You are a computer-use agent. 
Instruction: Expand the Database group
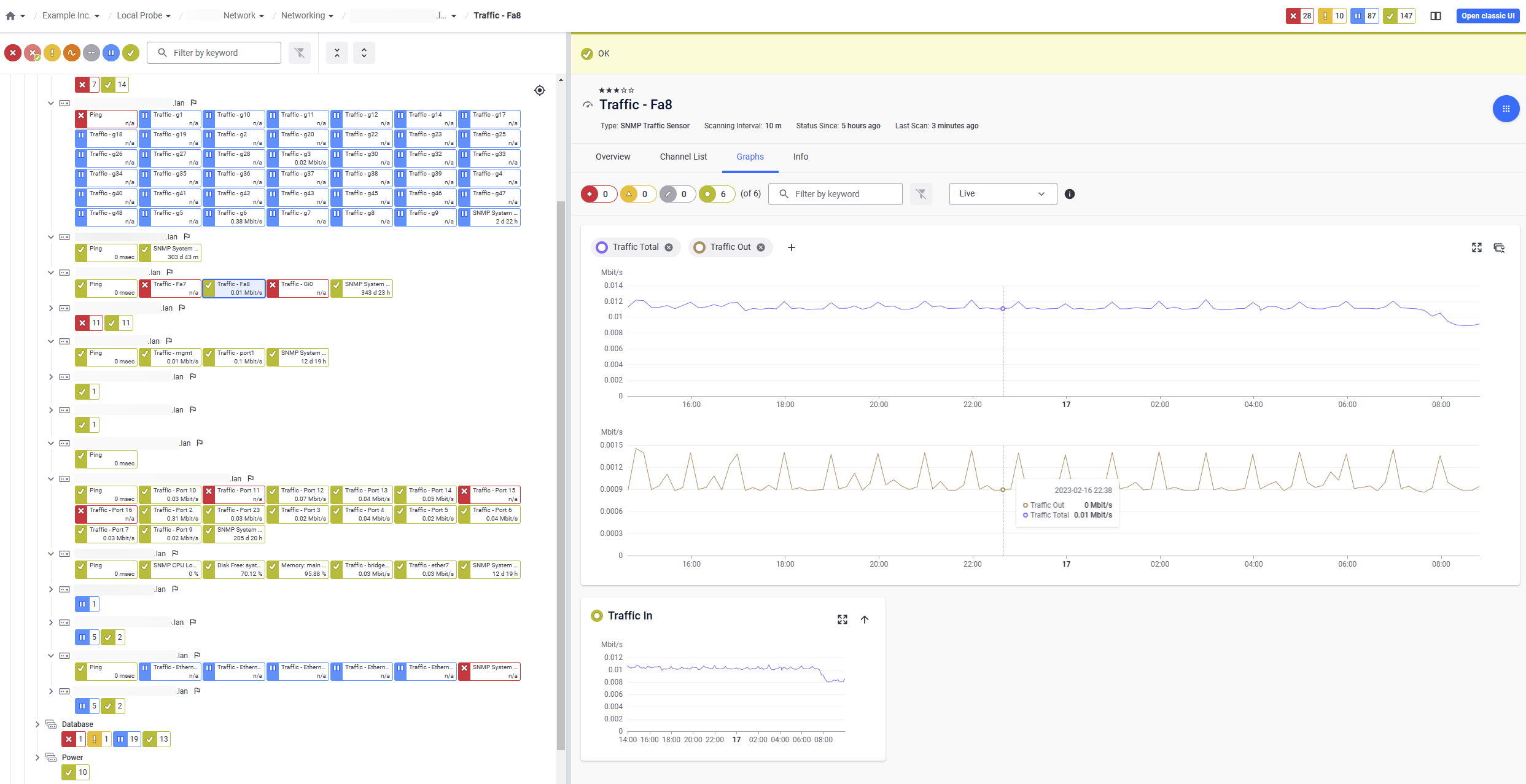tap(38, 724)
